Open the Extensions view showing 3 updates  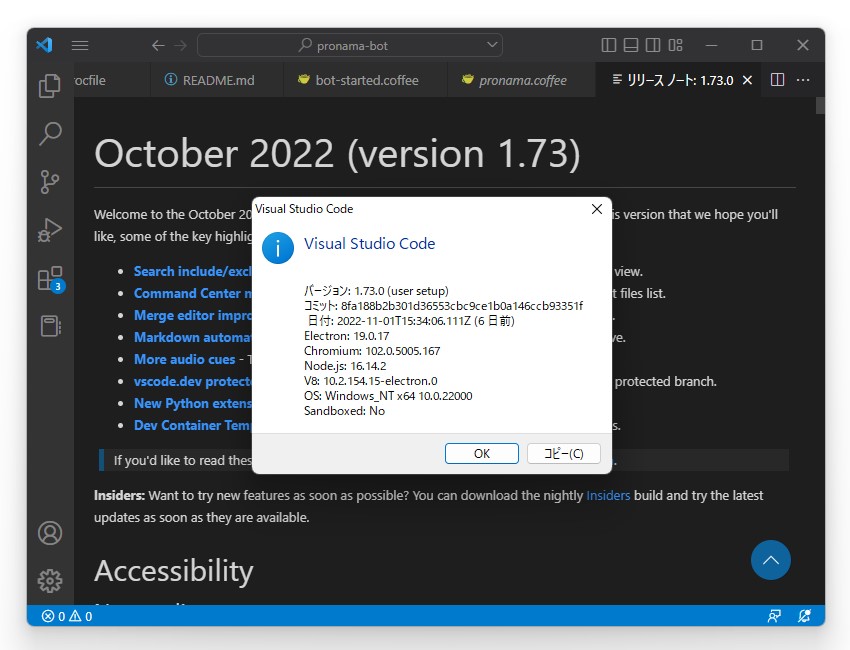[50, 277]
